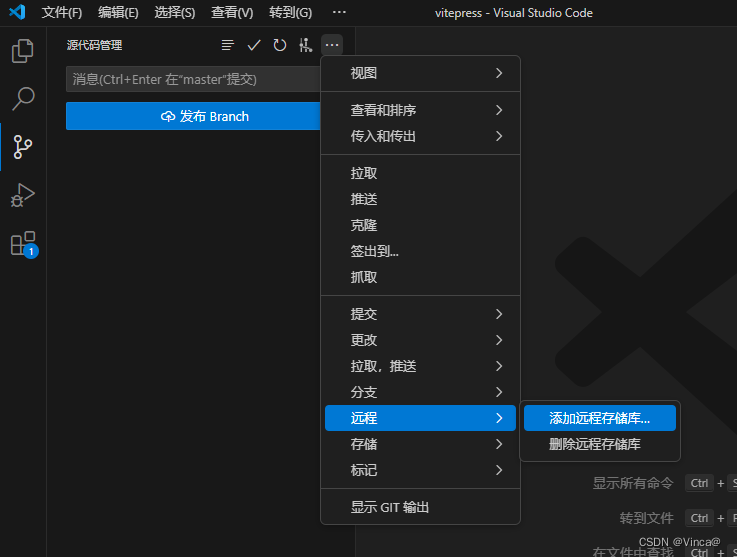
Task: Choose 删除远程存储库 in submenu
Action: pyautogui.click(x=600, y=444)
